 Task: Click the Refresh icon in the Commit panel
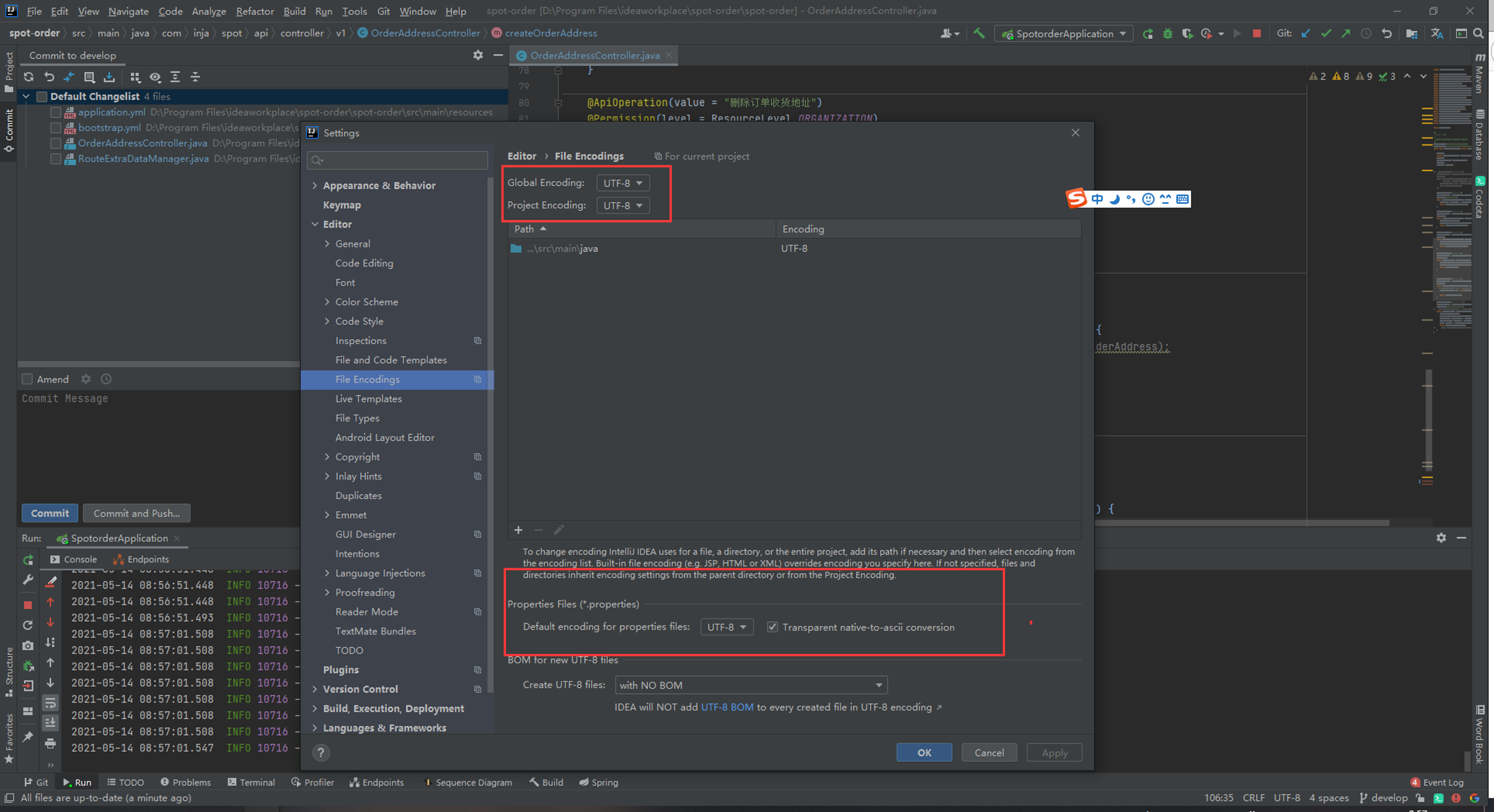(x=29, y=77)
